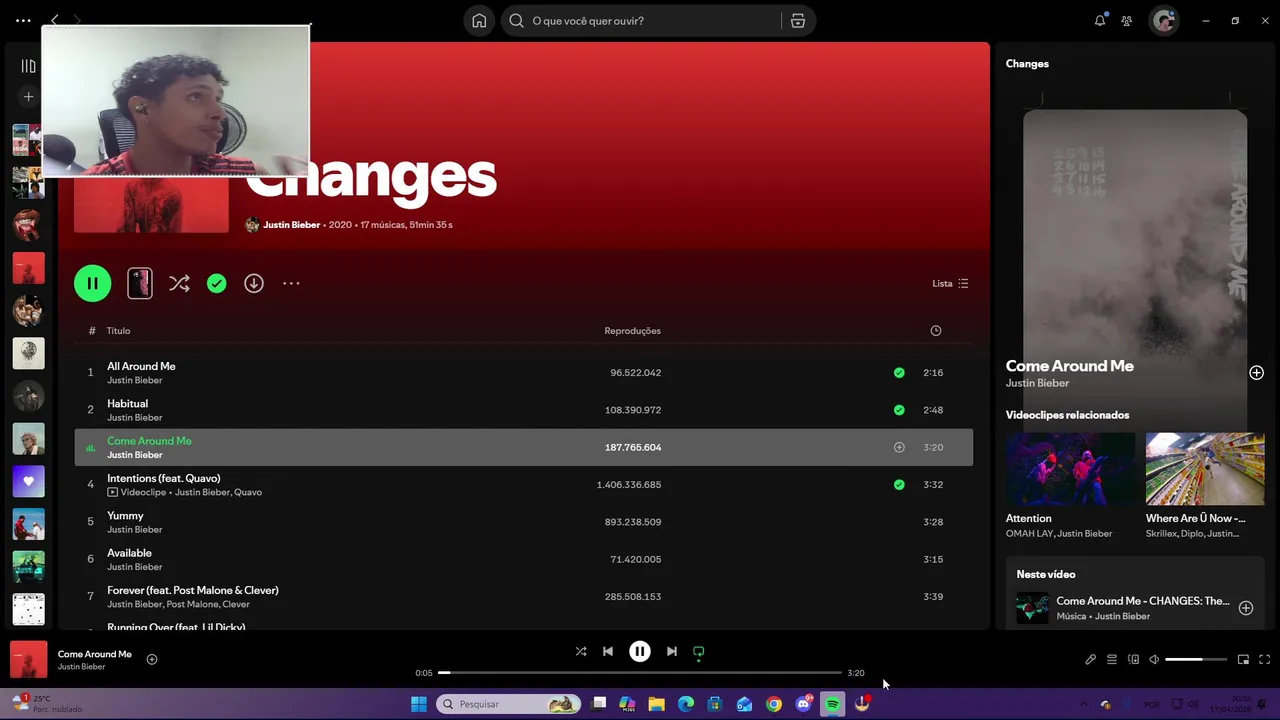This screenshot has width=1280, height=720.
Task: Open Quavo artist link under Intentions
Action: (x=248, y=492)
